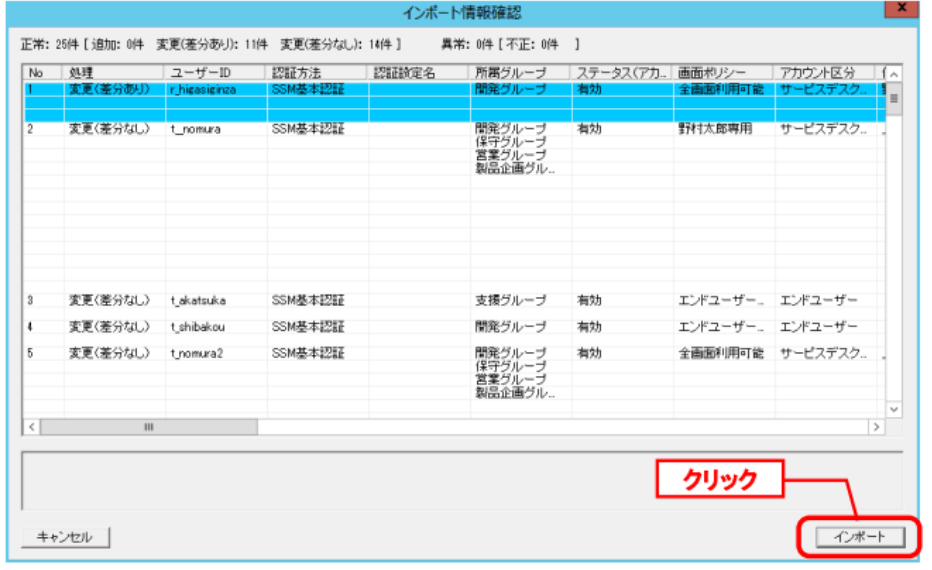Screen dimensions: 932x570
Task: Select the t_nomura user ID cell
Action: 196,129
